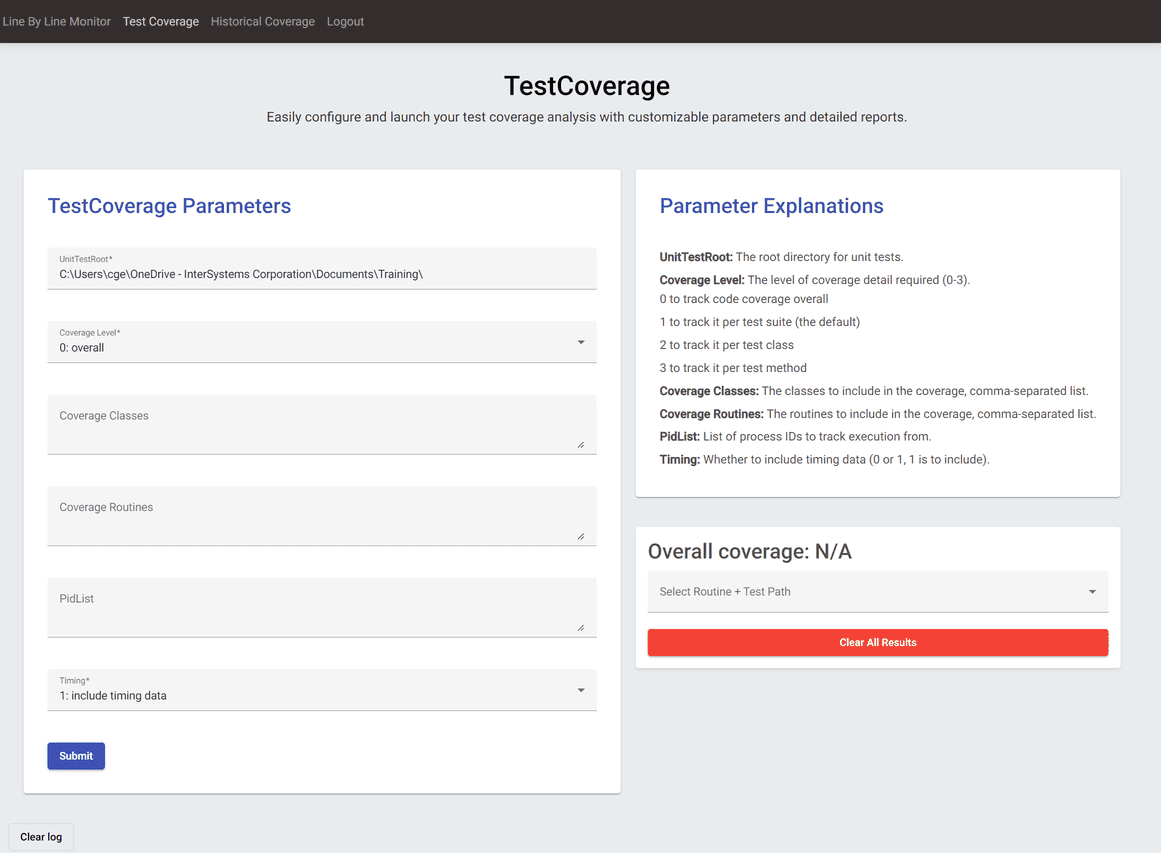Click the TestCoverage Parameters heading
This screenshot has height=853, width=1161.
(x=169, y=206)
